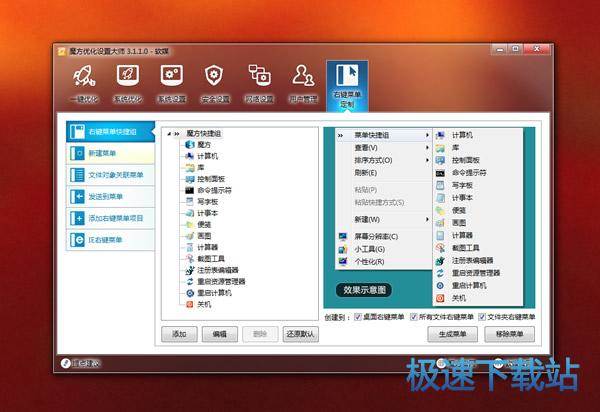Select 库 folder icon in the 魔方快捷组 tree
Viewport: 600px width, 412px height.
tap(190, 168)
